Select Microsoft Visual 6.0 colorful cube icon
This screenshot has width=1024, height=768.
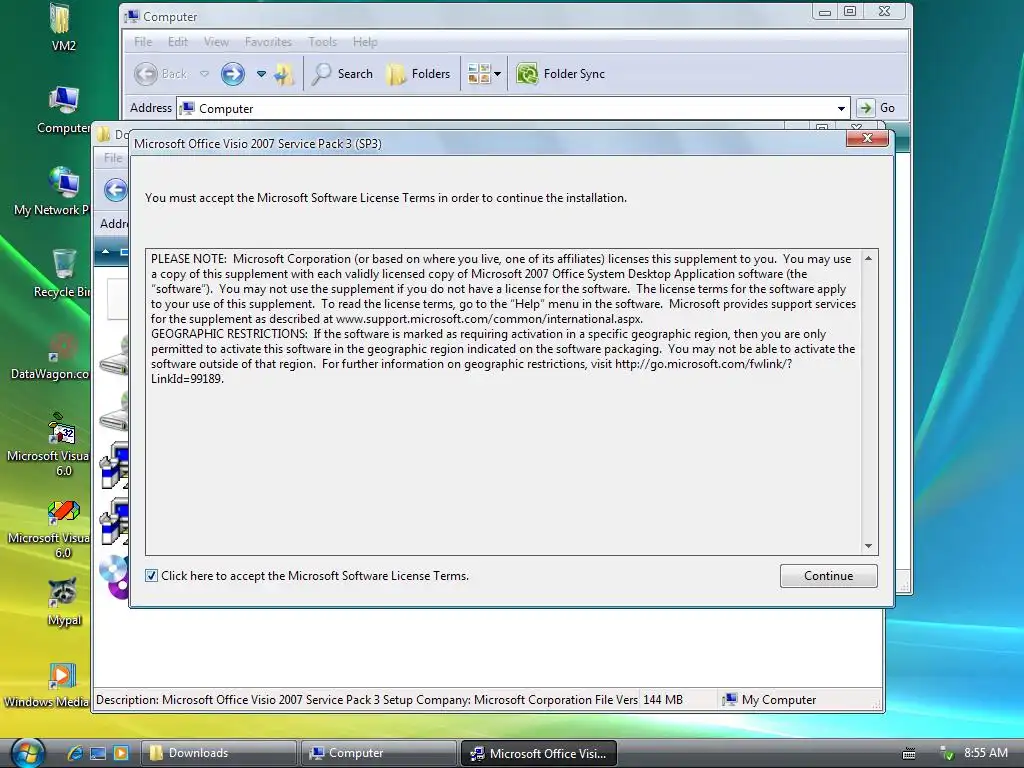[50, 529]
